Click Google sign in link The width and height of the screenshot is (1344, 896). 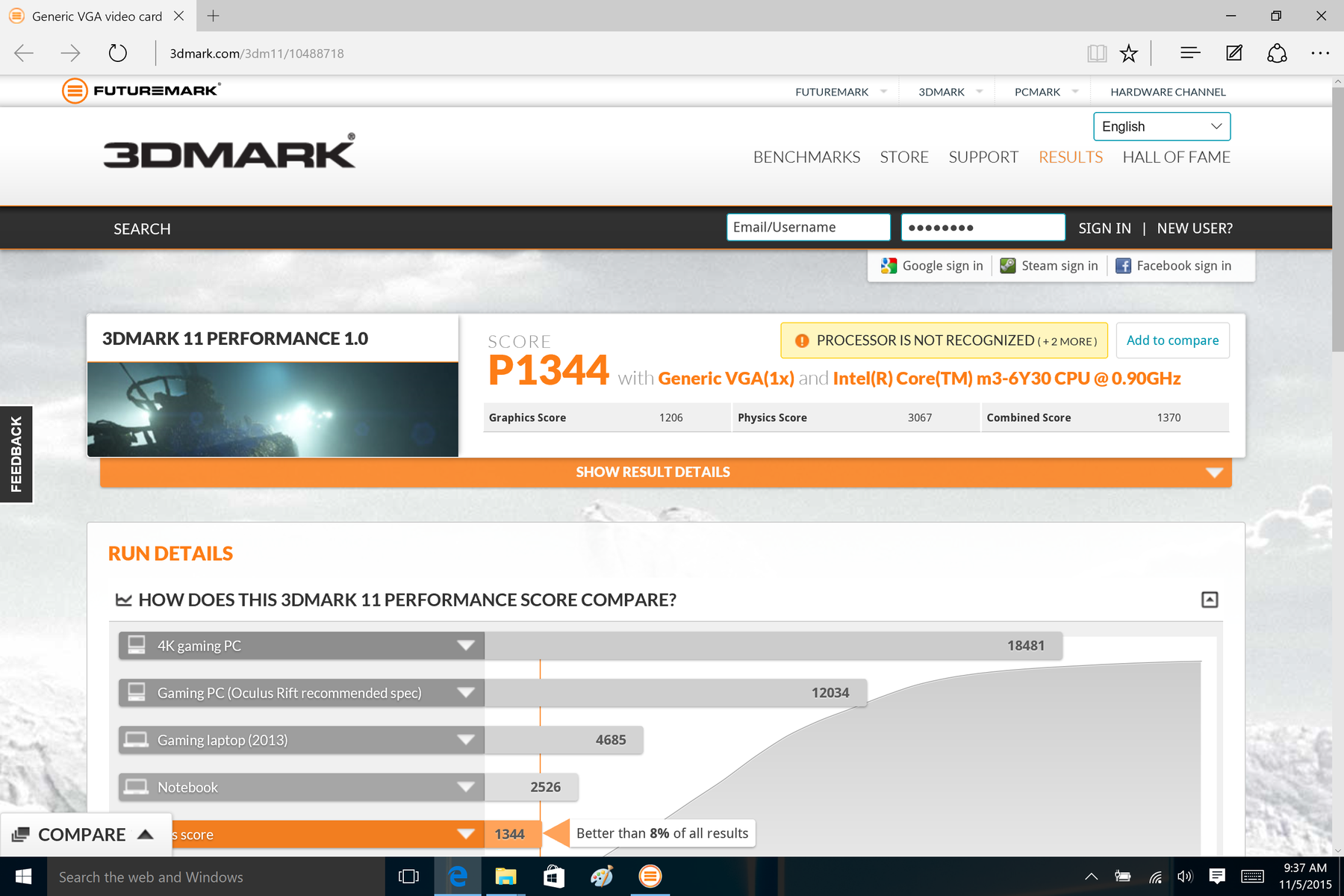(x=933, y=266)
